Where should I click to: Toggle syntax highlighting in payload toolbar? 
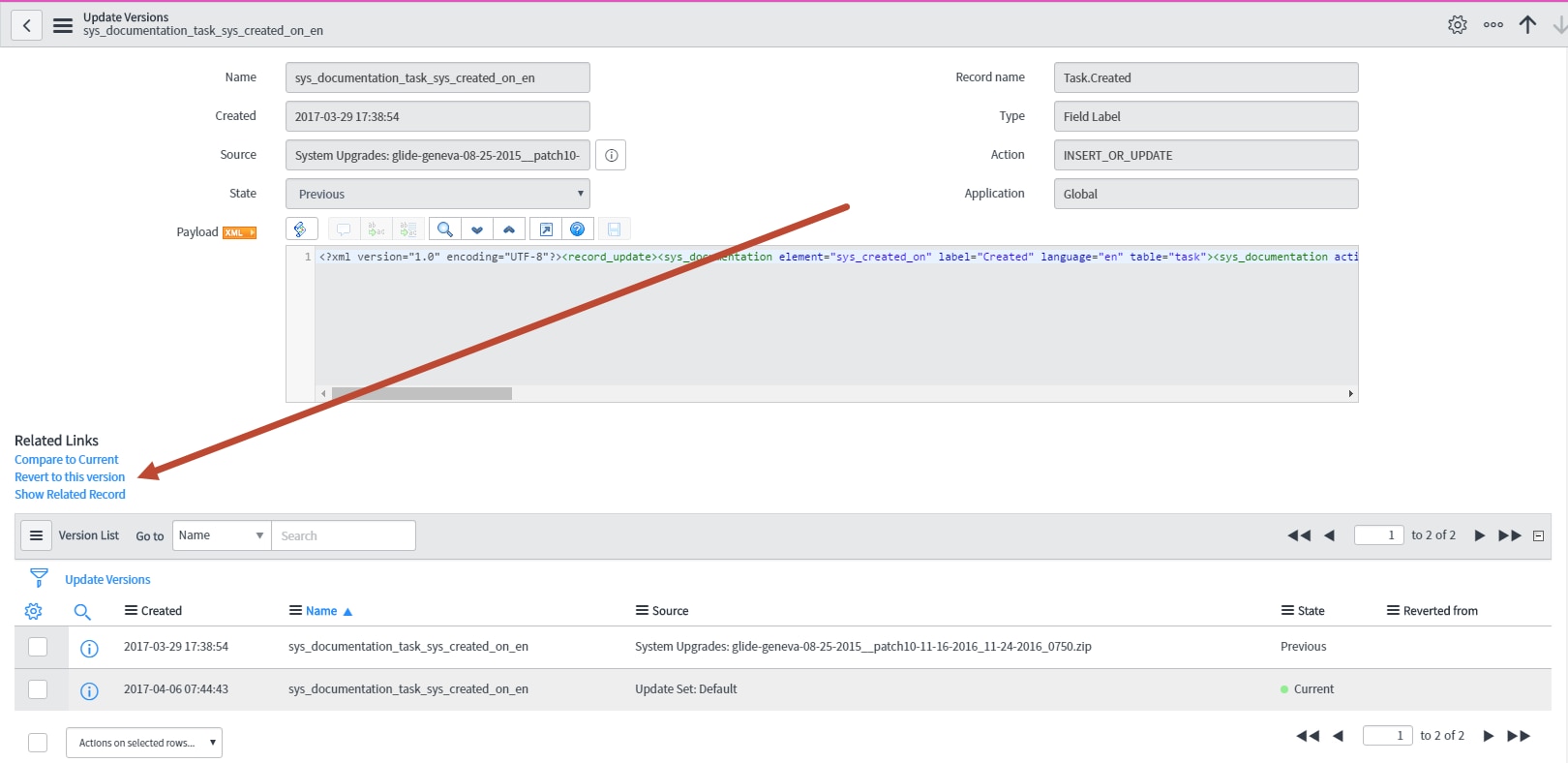[300, 229]
